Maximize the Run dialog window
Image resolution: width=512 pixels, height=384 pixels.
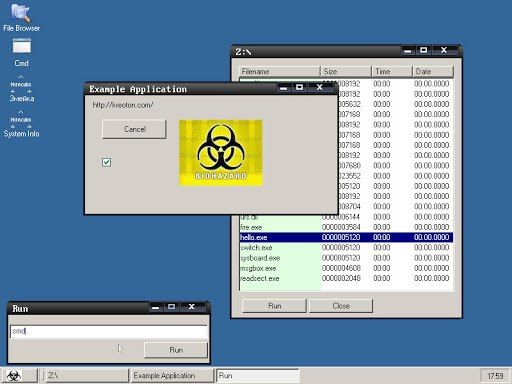[x=171, y=307]
